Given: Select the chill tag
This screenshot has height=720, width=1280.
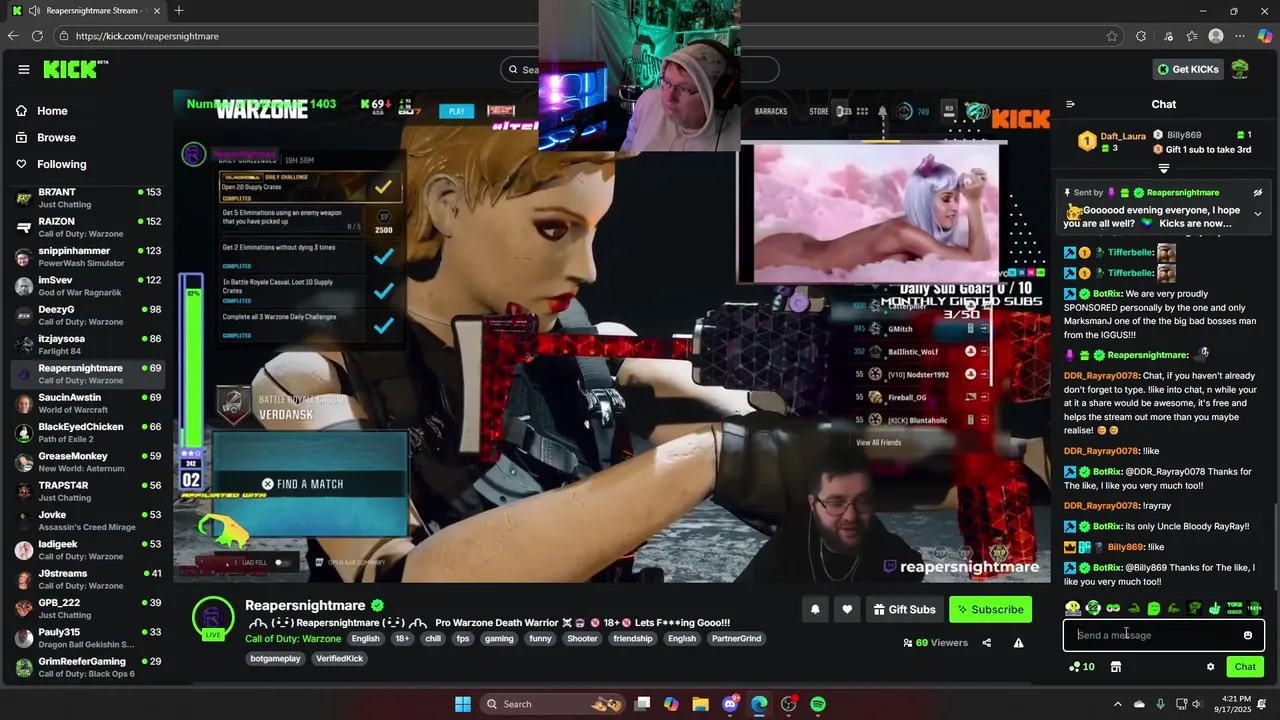Looking at the screenshot, I should tap(432, 638).
